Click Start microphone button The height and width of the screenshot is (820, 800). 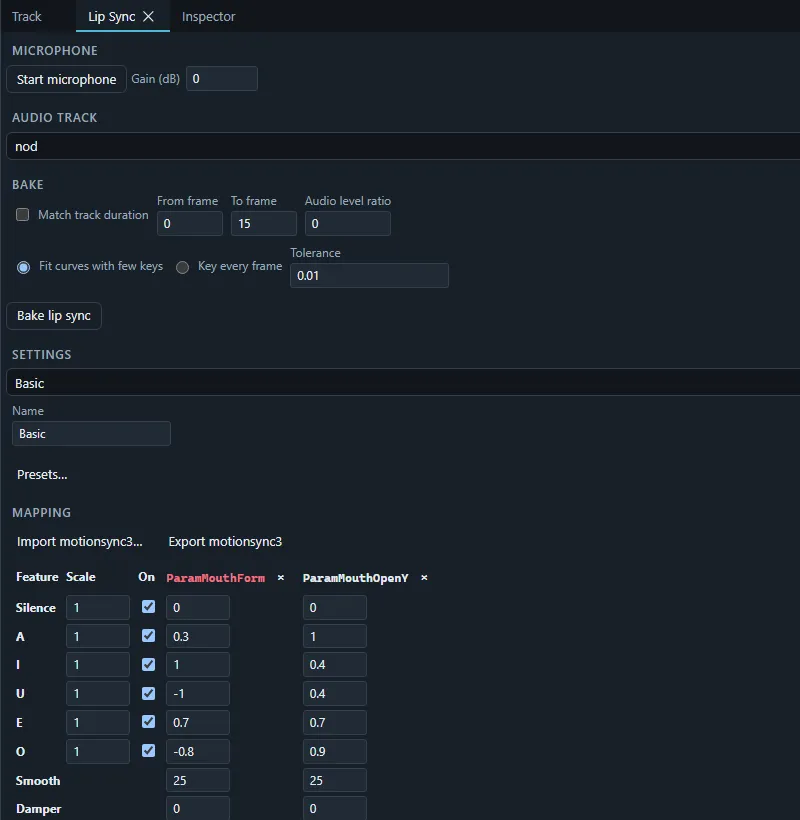click(x=66, y=79)
